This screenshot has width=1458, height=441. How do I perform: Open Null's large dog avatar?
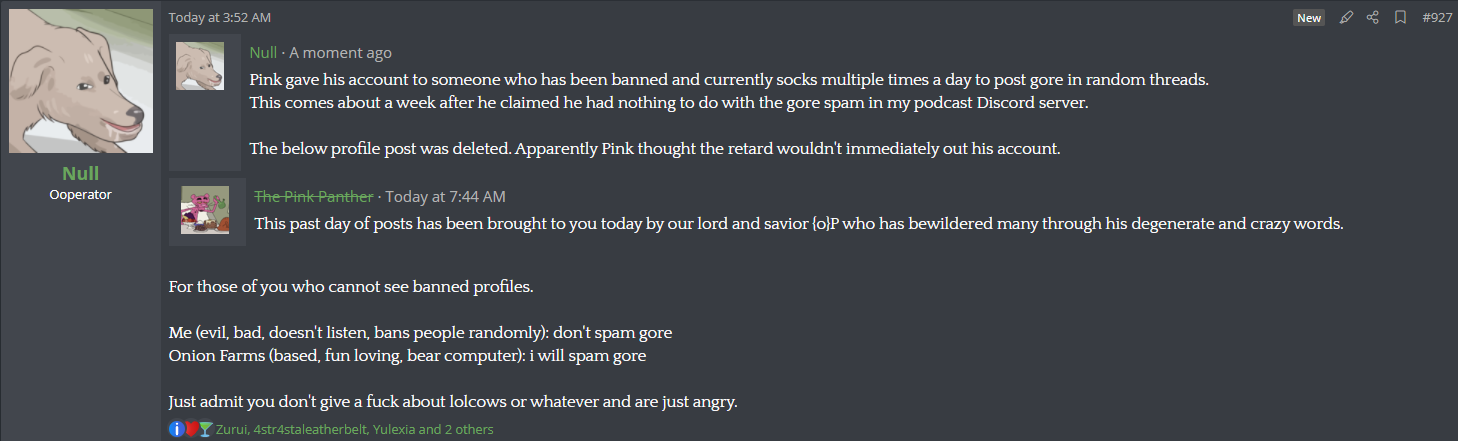(81, 81)
